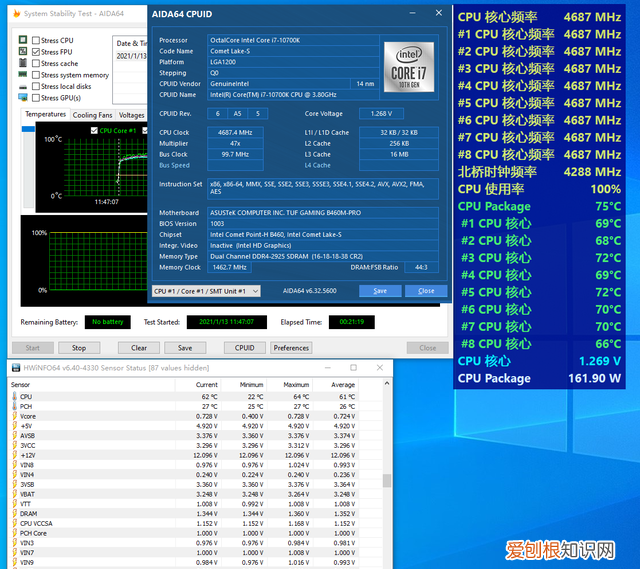Click the Test Started value 2021/1/13 11:47:07

[227, 322]
